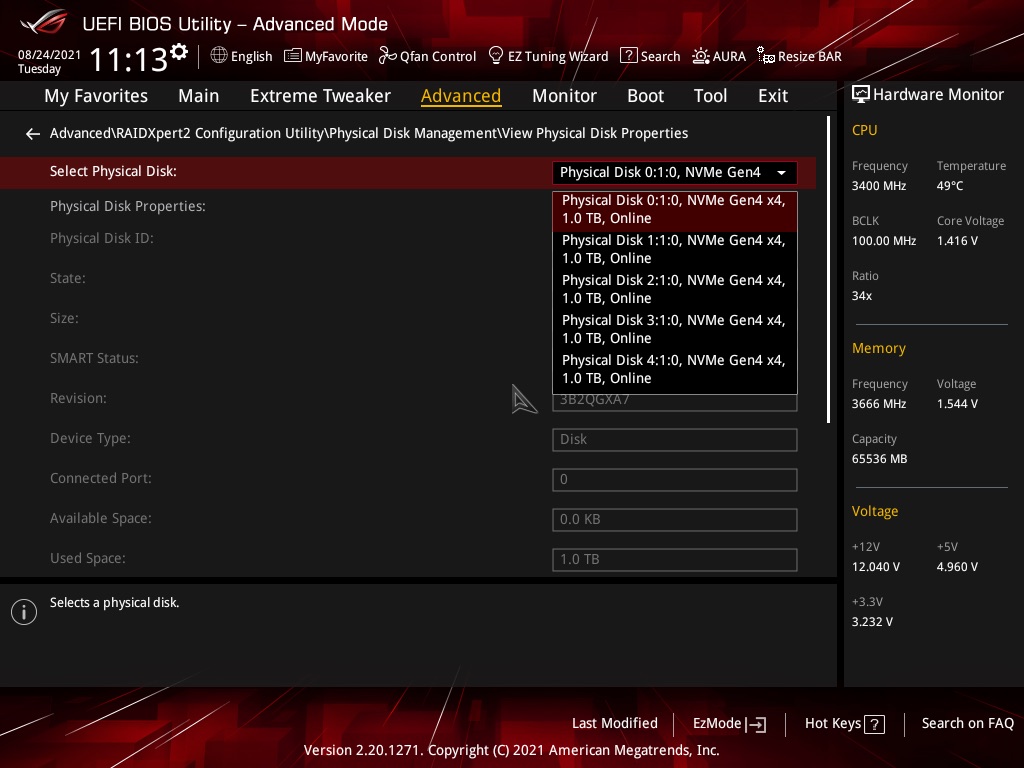Open AURA lighting icon
The width and height of the screenshot is (1024, 768).
[x=701, y=56]
